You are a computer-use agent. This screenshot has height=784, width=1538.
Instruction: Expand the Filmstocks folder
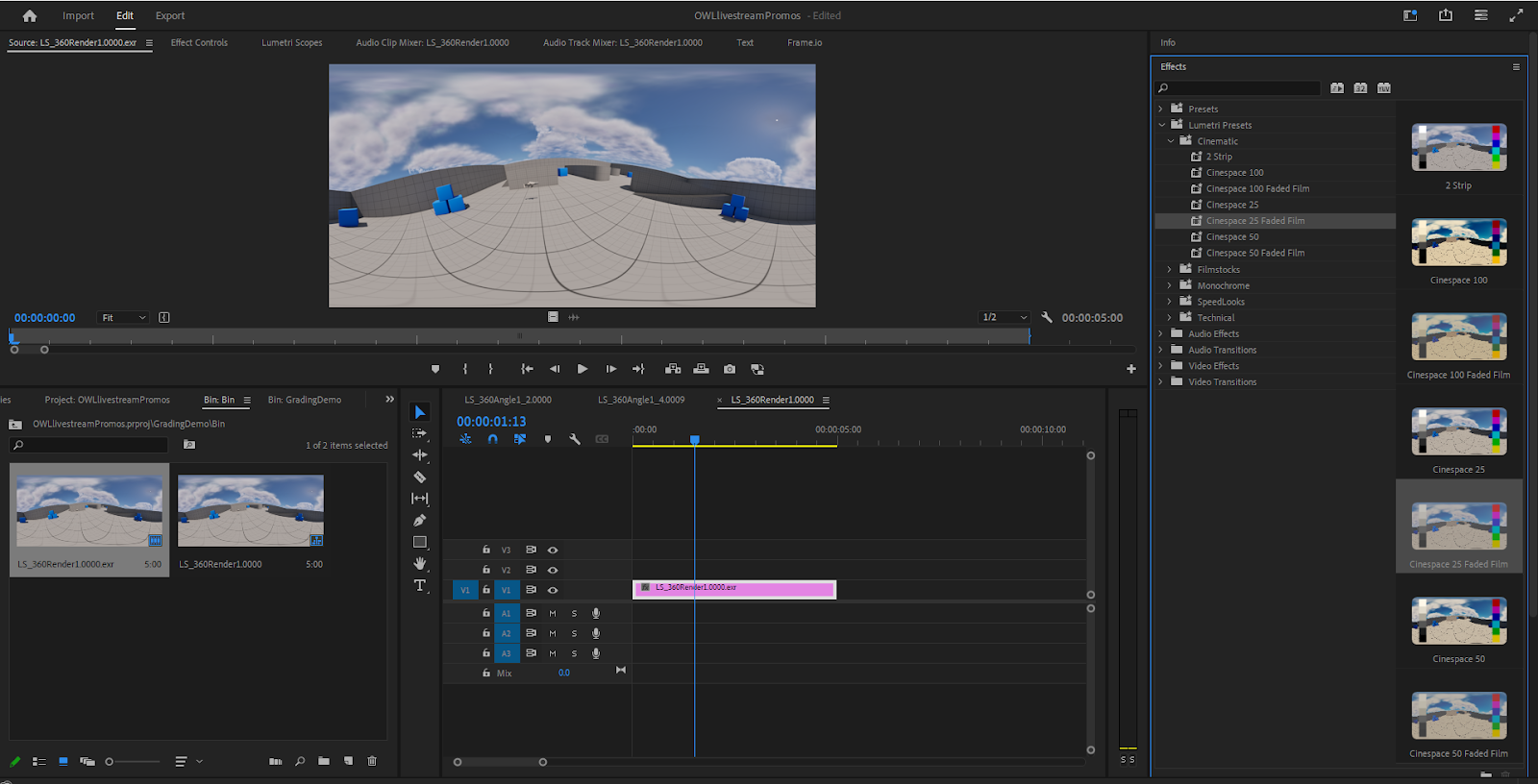click(1170, 270)
